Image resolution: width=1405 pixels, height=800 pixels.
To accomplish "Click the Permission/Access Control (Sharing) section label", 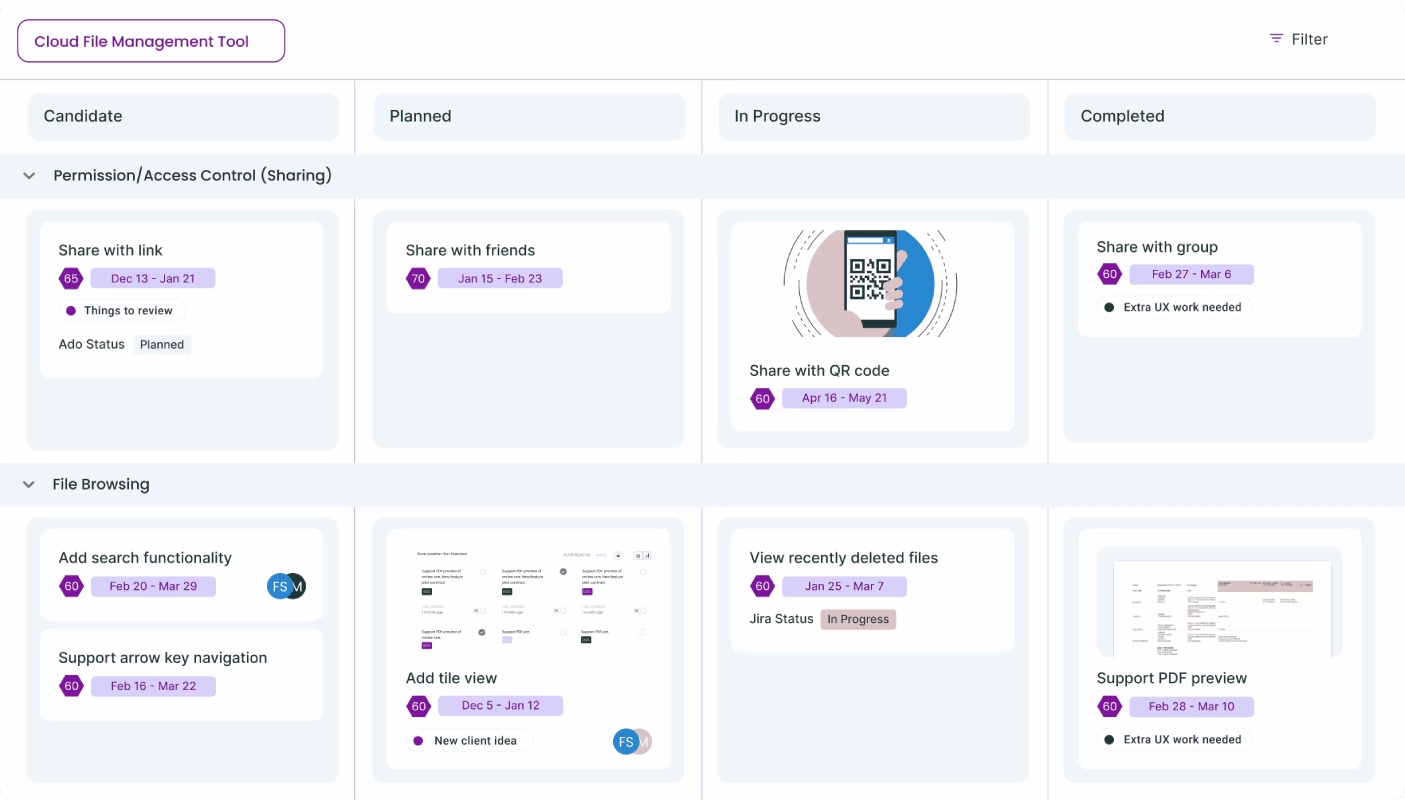I will 192,175.
